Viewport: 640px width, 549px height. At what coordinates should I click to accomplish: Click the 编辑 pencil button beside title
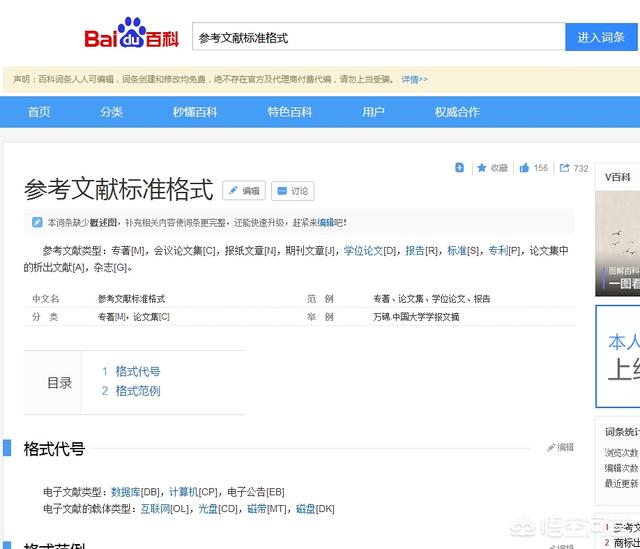[x=244, y=191]
